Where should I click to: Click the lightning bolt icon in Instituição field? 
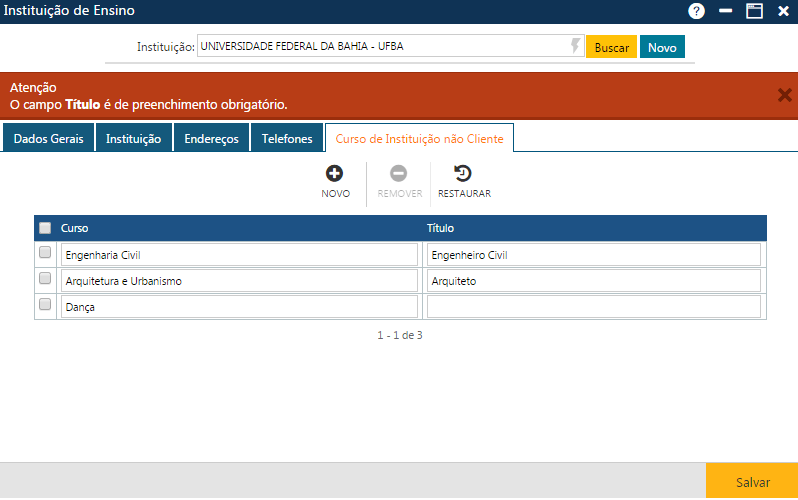pos(575,46)
